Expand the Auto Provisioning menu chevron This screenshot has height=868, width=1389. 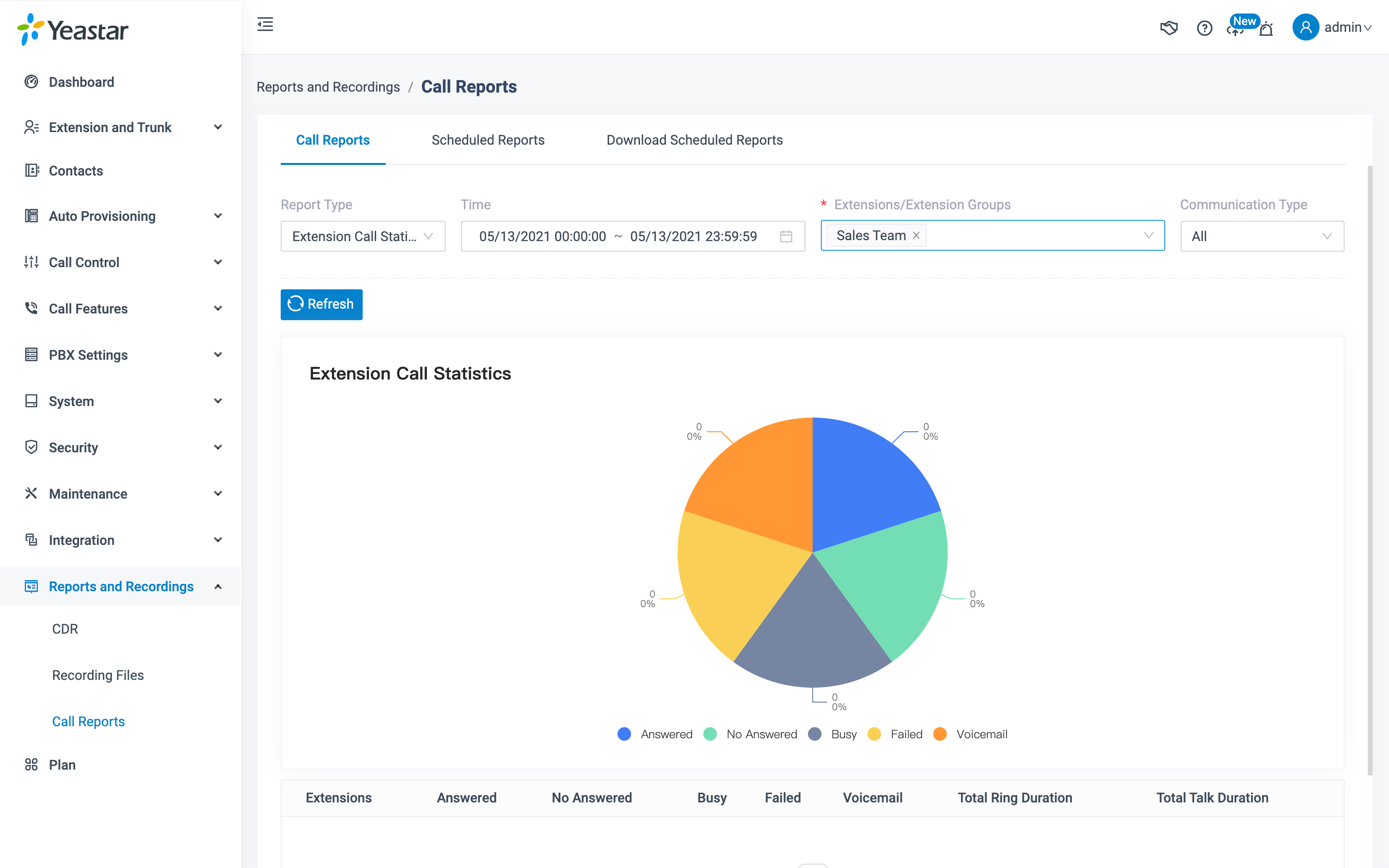218,216
